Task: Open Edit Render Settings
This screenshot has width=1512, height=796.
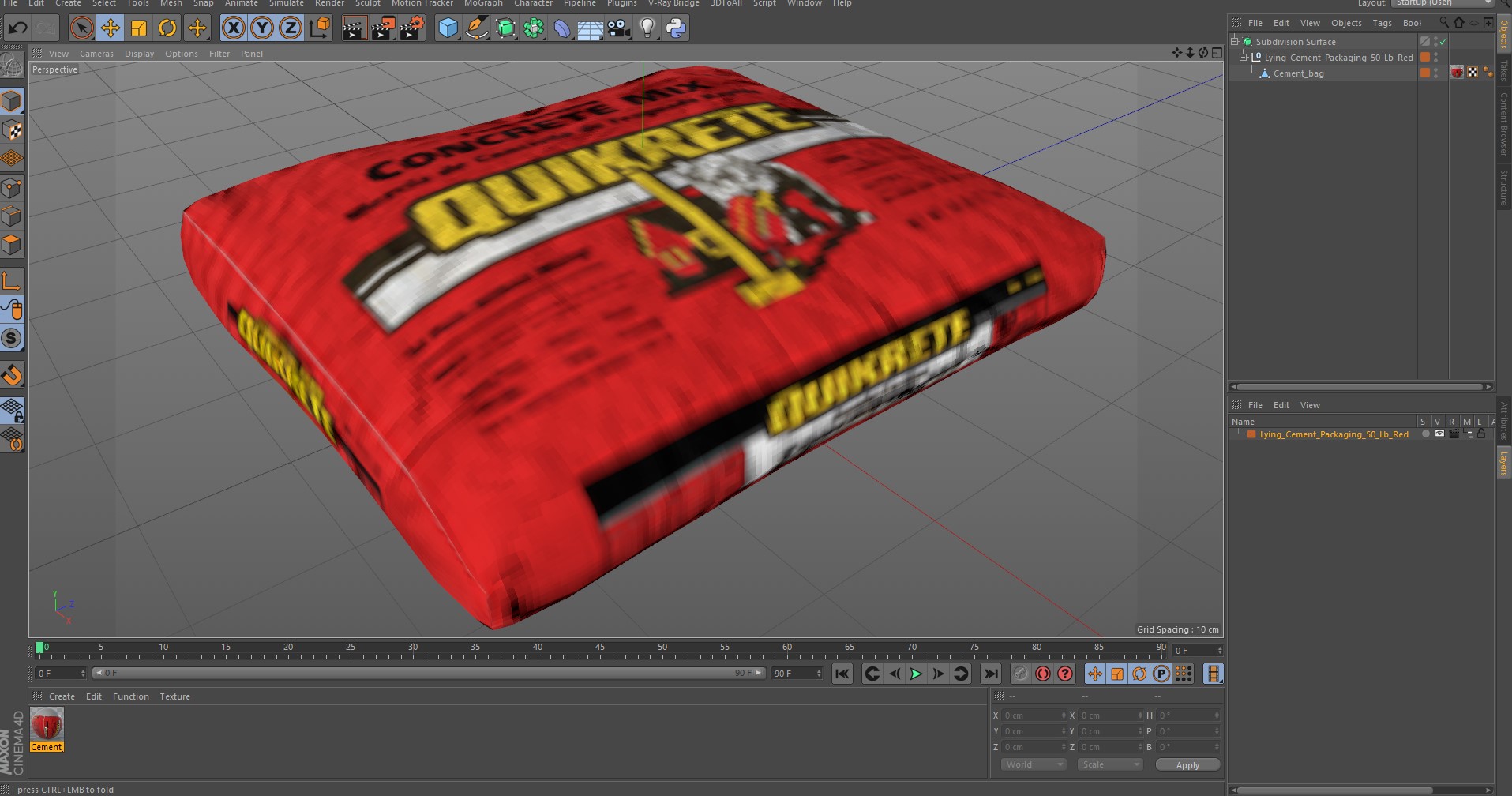Action: (412, 28)
